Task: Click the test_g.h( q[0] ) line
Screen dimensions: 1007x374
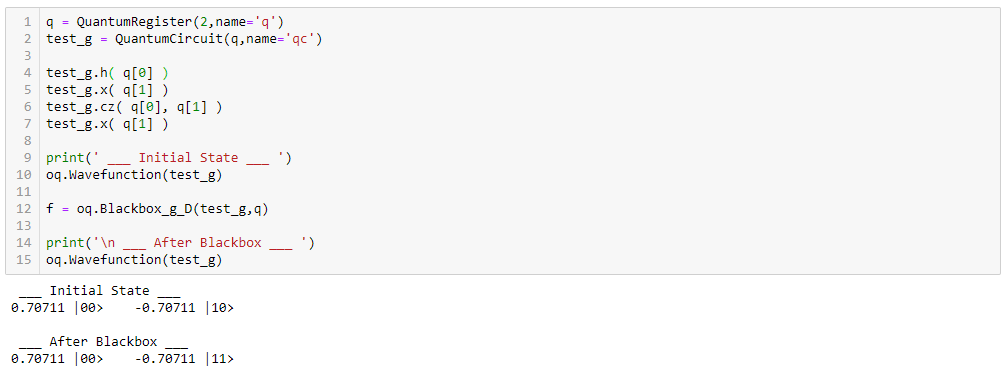Action: (x=107, y=73)
